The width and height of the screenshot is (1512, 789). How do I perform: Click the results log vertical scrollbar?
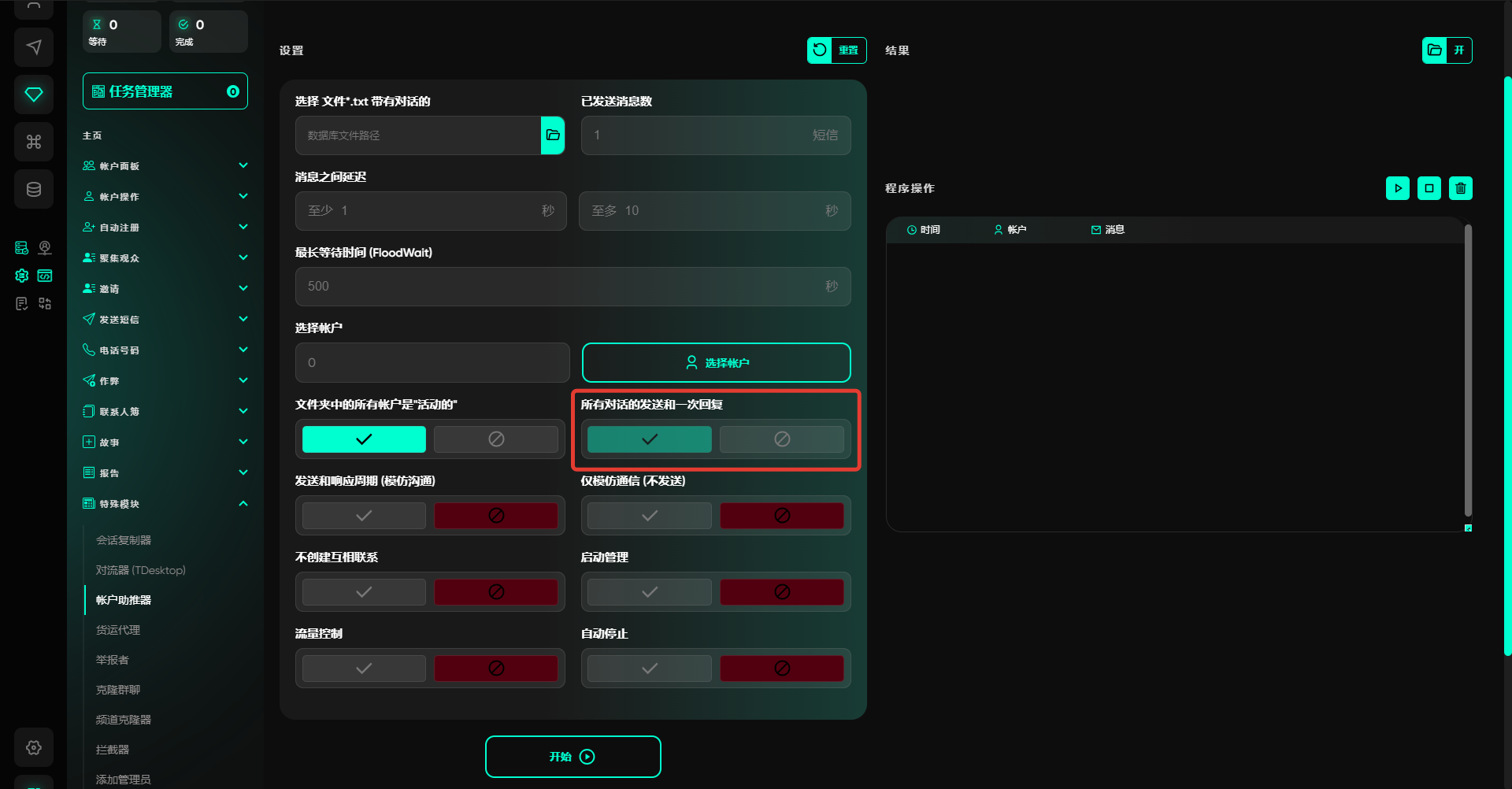1468,370
